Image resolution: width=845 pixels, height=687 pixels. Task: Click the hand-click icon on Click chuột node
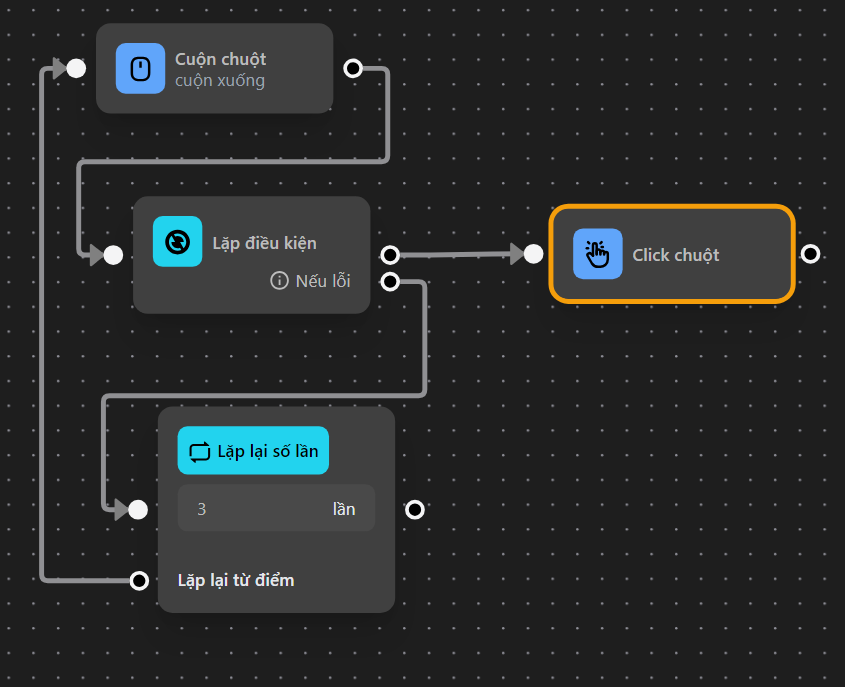[597, 254]
